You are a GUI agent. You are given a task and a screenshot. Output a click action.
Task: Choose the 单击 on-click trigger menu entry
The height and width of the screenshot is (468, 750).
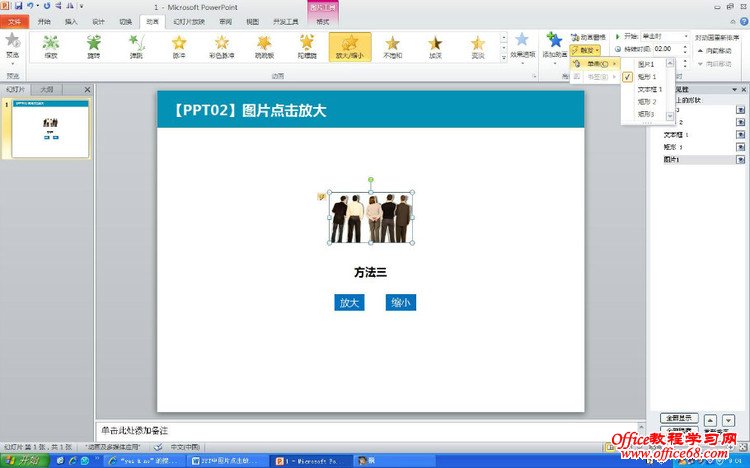tap(596, 64)
